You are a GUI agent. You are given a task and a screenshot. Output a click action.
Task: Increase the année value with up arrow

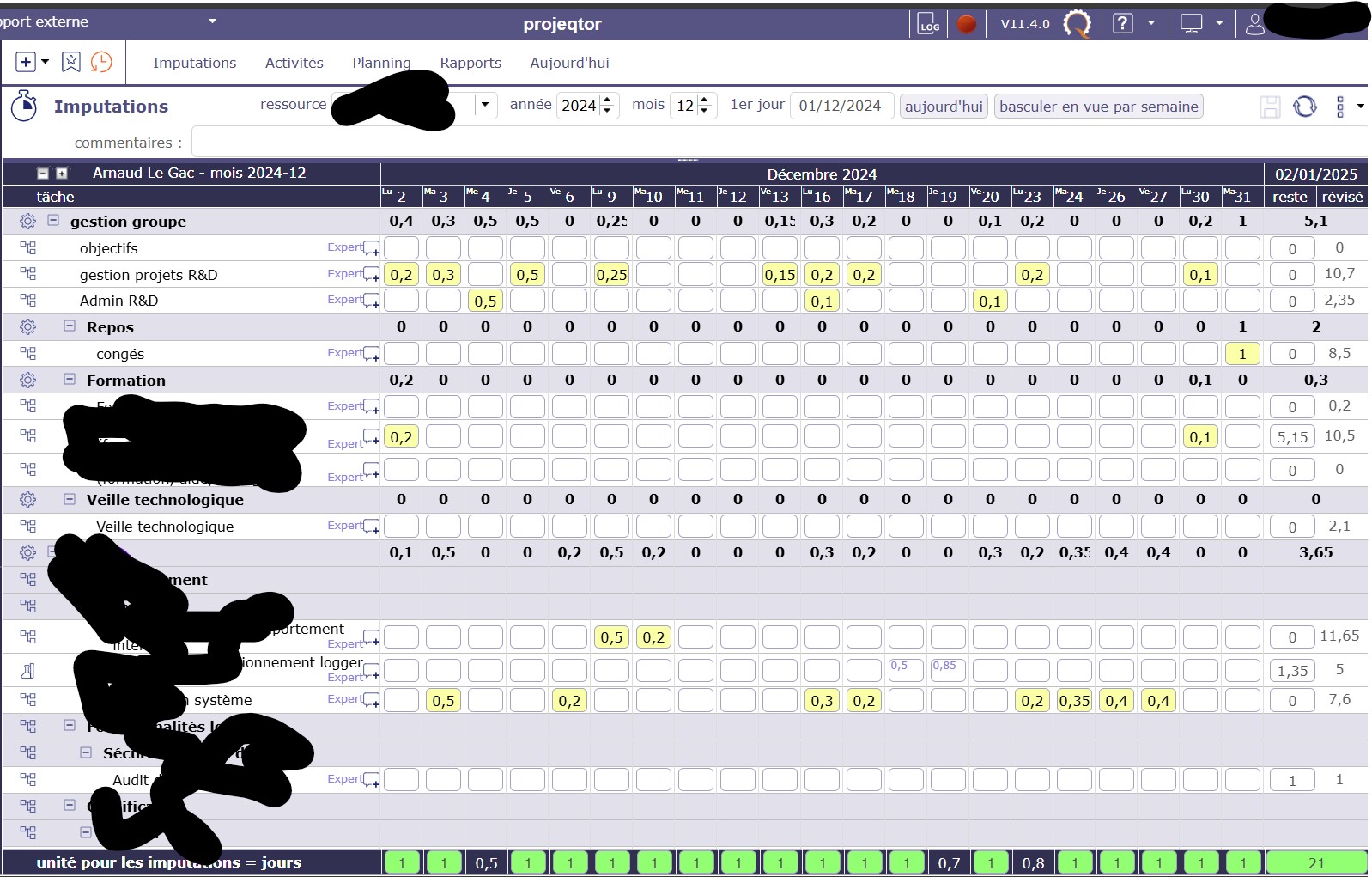coord(608,100)
